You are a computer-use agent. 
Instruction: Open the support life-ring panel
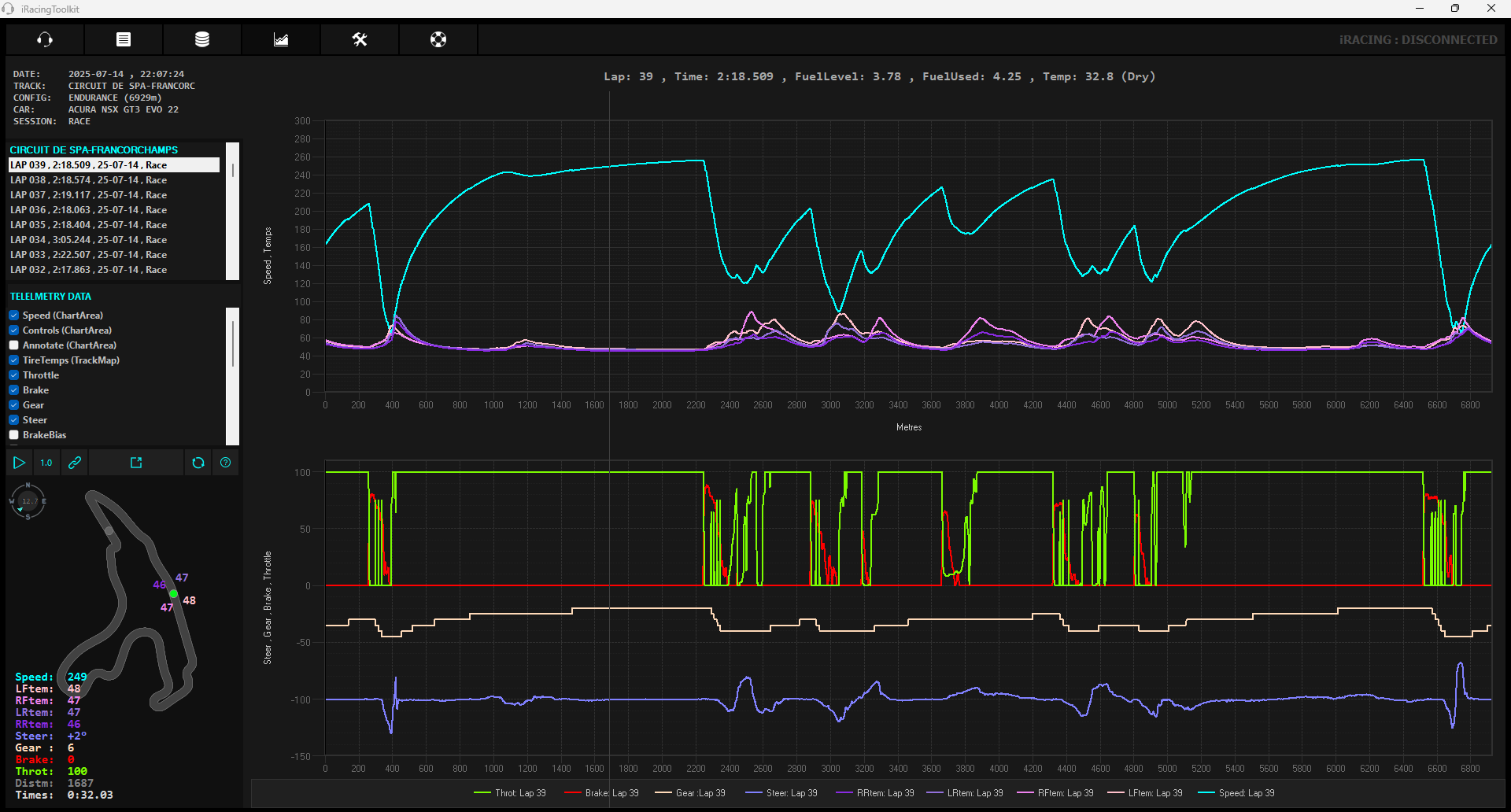(x=438, y=39)
